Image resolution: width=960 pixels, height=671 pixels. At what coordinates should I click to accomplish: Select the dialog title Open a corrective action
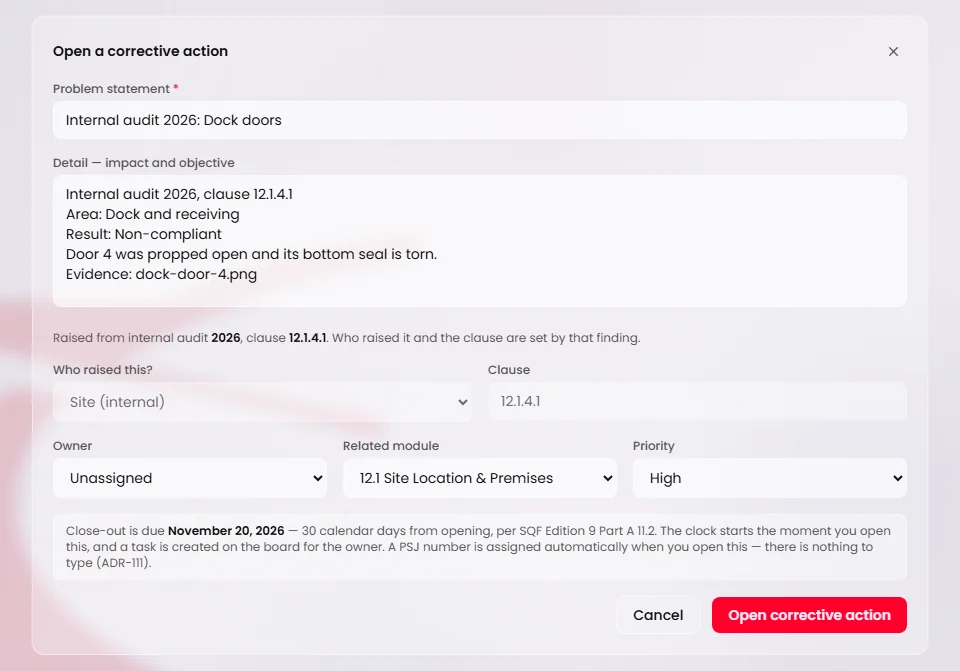(x=140, y=51)
